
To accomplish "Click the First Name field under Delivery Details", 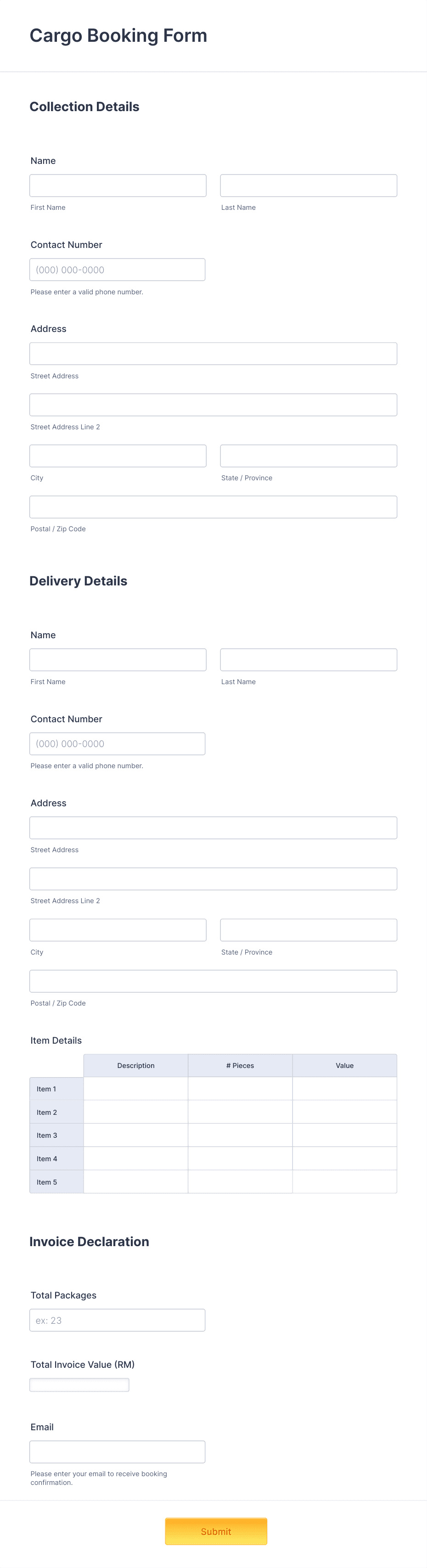I will pyautogui.click(x=118, y=659).
